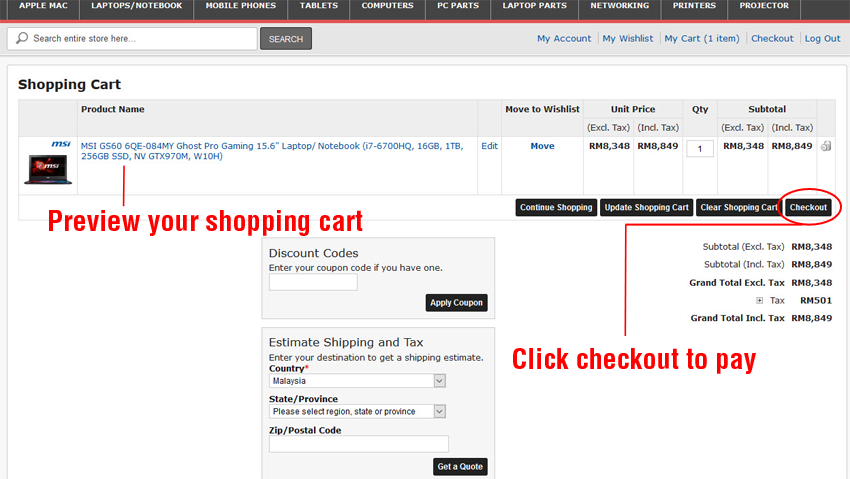The width and height of the screenshot is (850, 479).
Task: Click Apply Coupon button
Action: (x=456, y=303)
